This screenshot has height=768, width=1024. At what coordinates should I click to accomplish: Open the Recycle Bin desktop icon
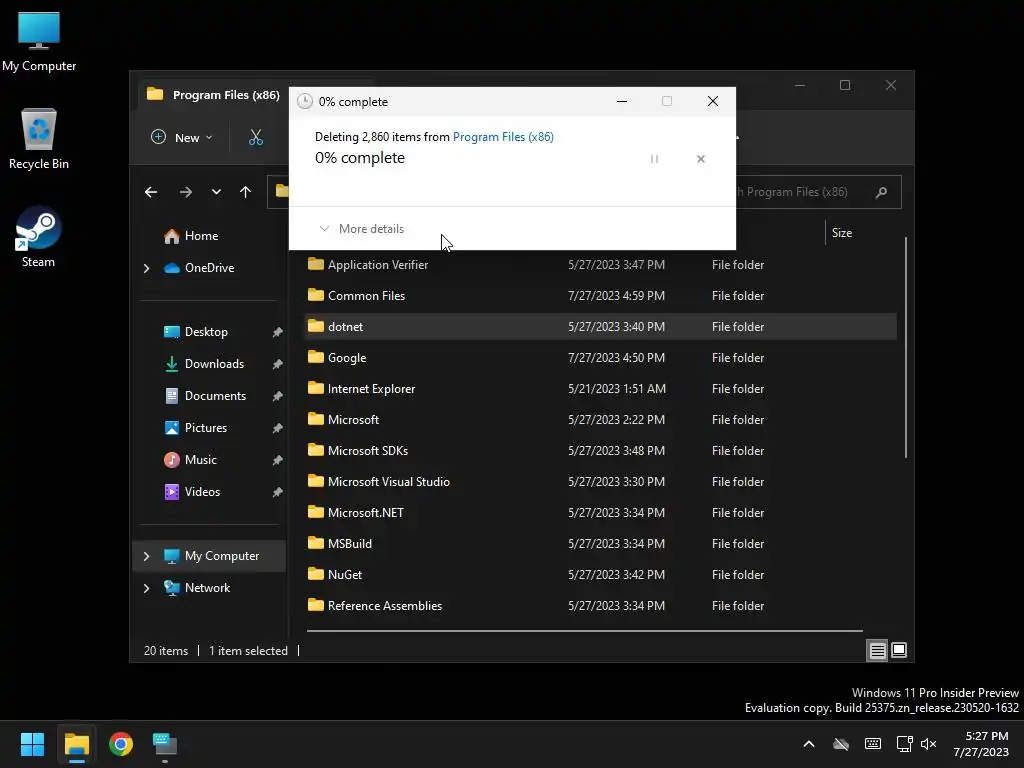click(39, 139)
